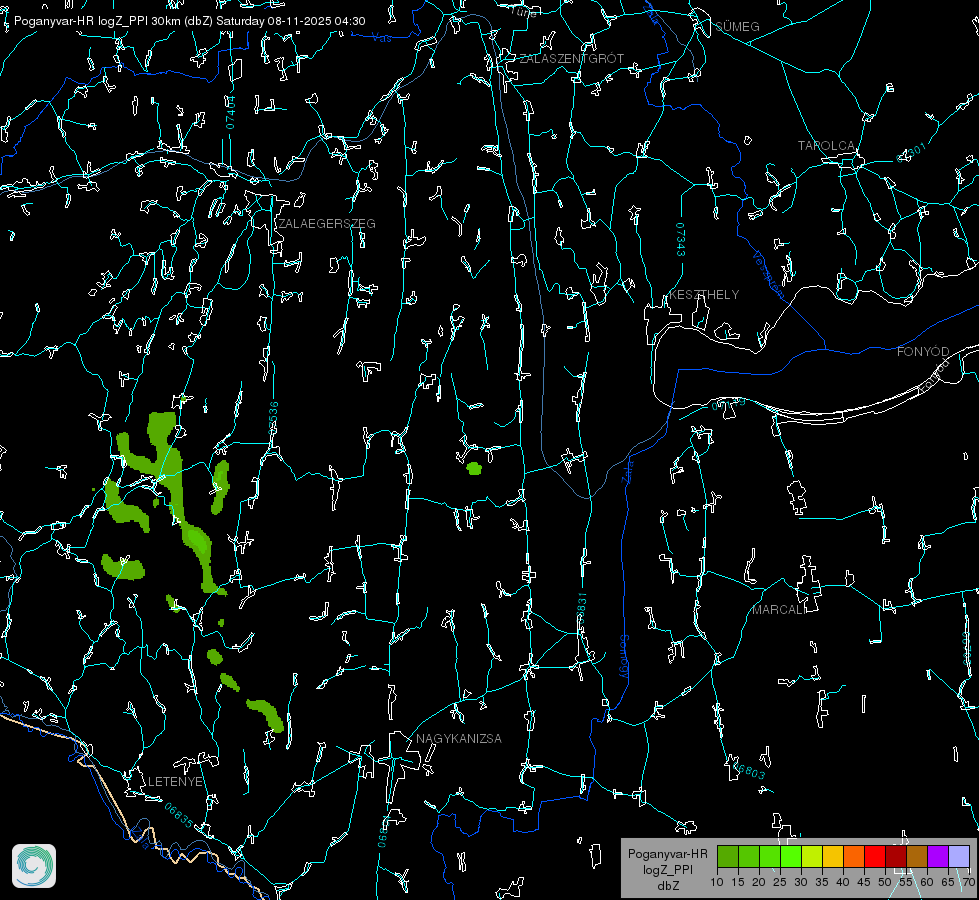Select the 10–15 dBZ dark green legend swatch
Image resolution: width=979 pixels, height=900 pixels.
click(x=727, y=857)
